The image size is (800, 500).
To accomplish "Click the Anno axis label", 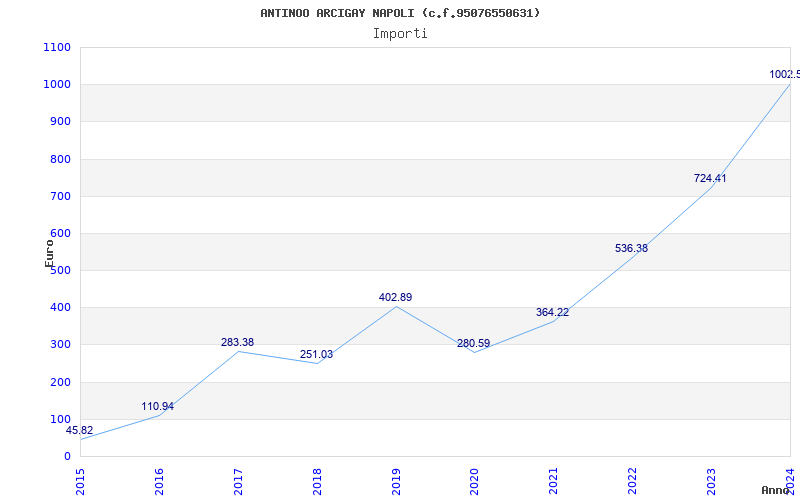I will [x=775, y=490].
